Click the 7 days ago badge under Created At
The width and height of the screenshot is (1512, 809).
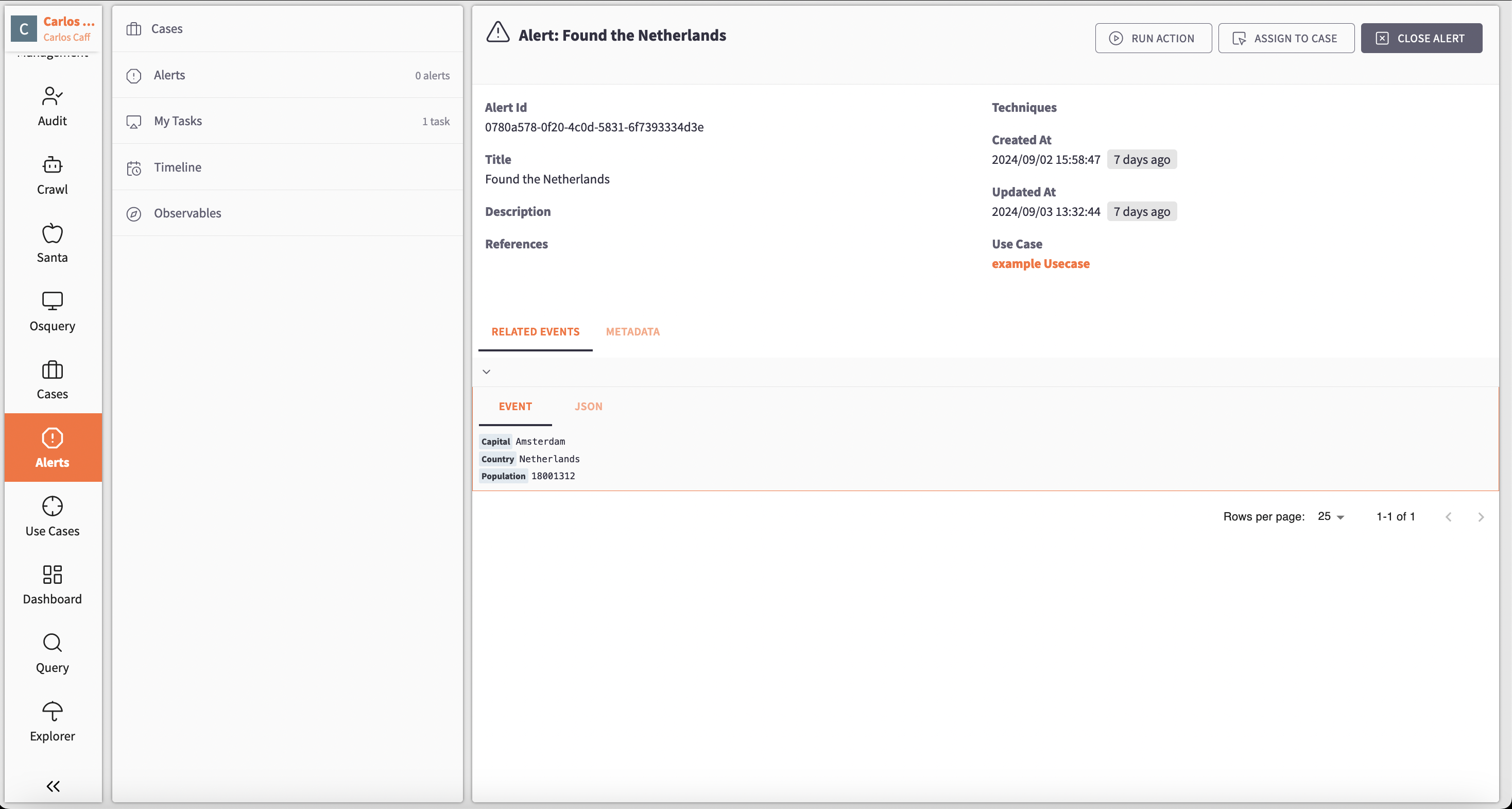tap(1142, 160)
